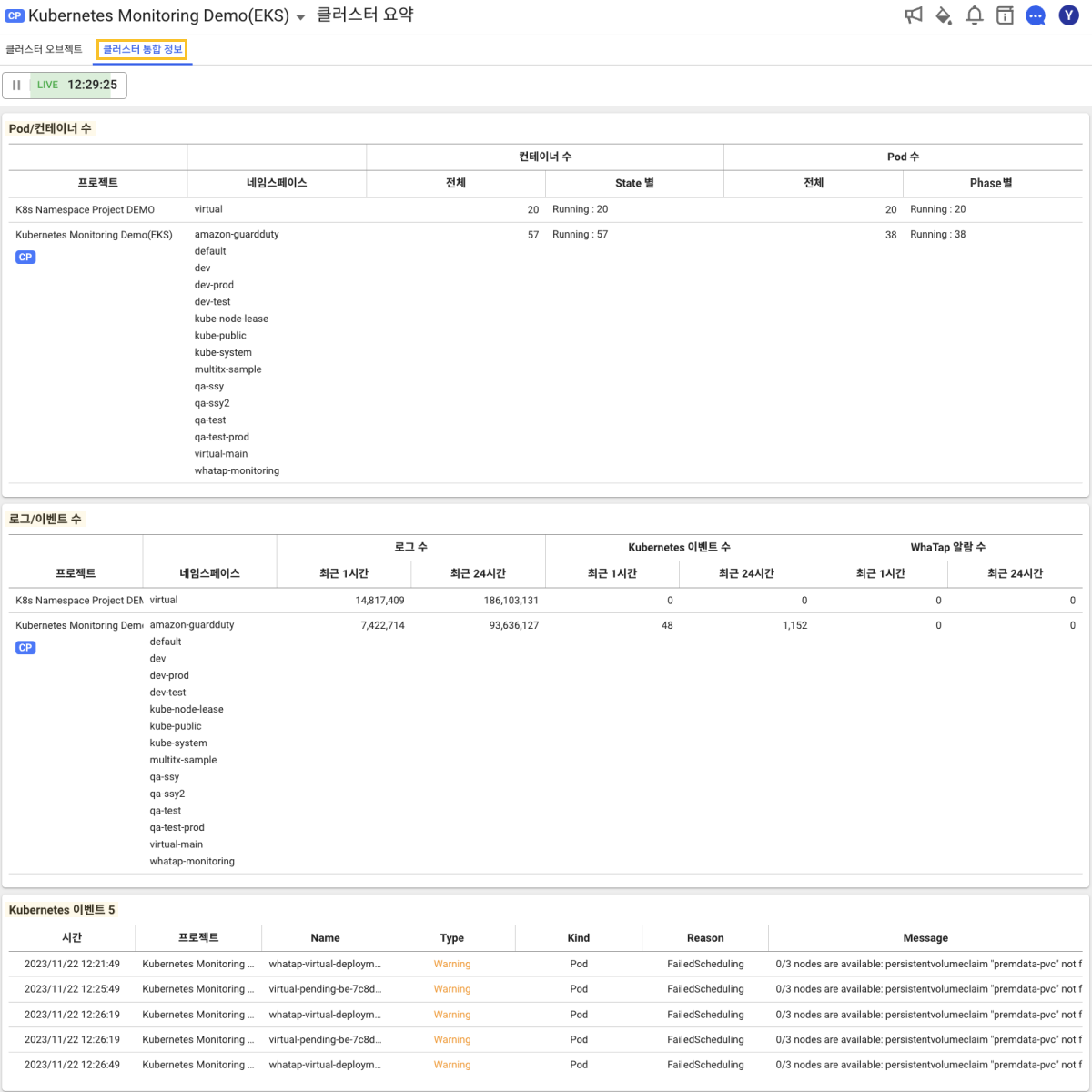Click qa-test-prod namespace in Pod table
Image resolution: width=1092 pixels, height=1092 pixels.
click(x=221, y=437)
